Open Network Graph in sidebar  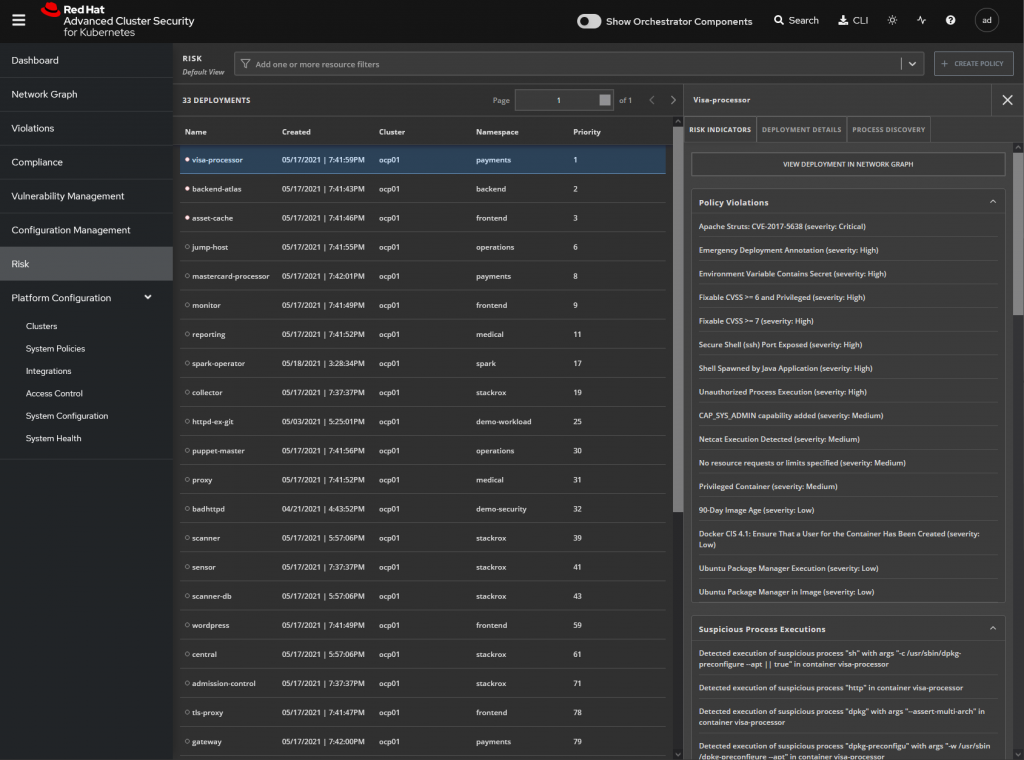86,94
